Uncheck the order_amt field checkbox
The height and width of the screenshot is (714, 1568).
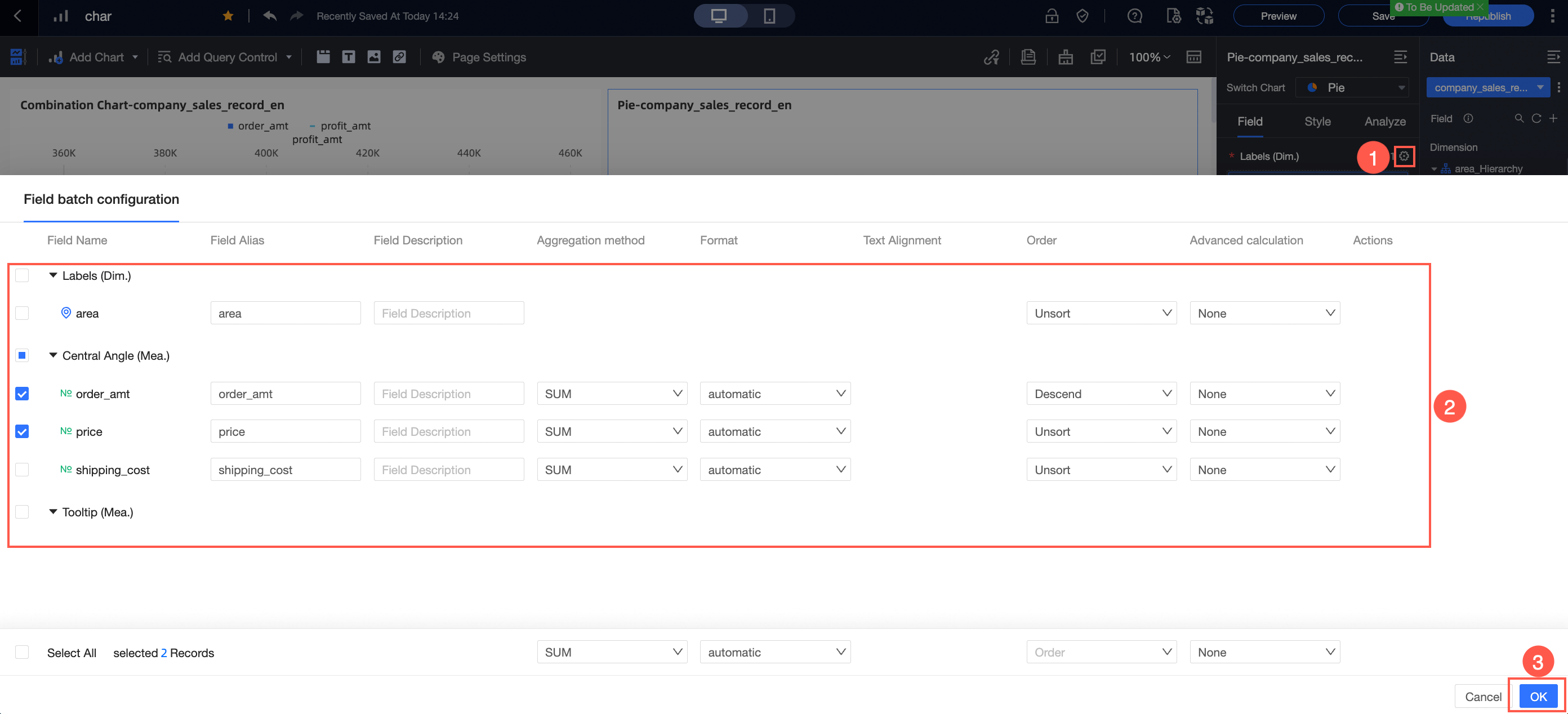click(x=22, y=394)
